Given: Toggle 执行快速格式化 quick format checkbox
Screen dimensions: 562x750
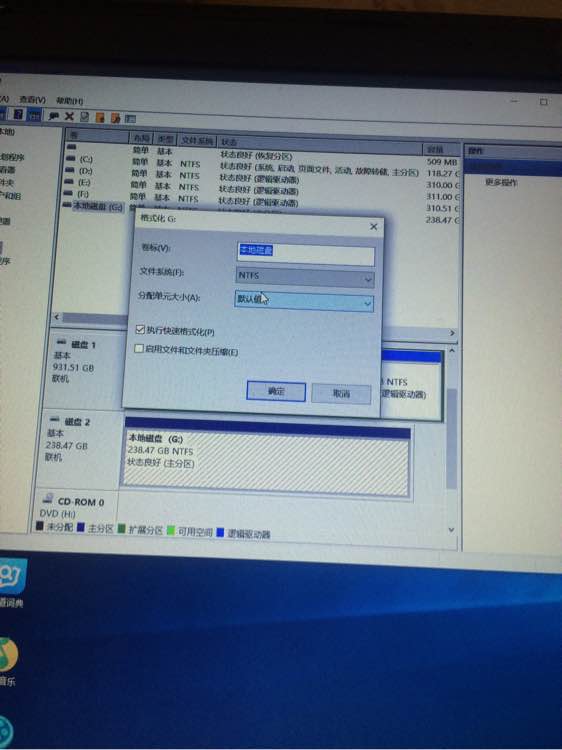Looking at the screenshot, I should pos(140,329).
